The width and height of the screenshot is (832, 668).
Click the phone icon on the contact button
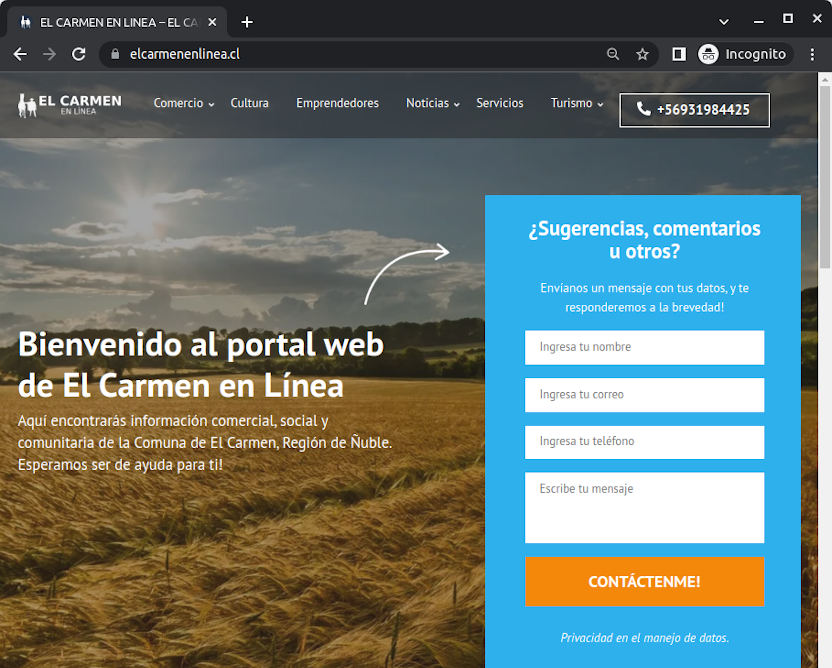[x=643, y=110]
